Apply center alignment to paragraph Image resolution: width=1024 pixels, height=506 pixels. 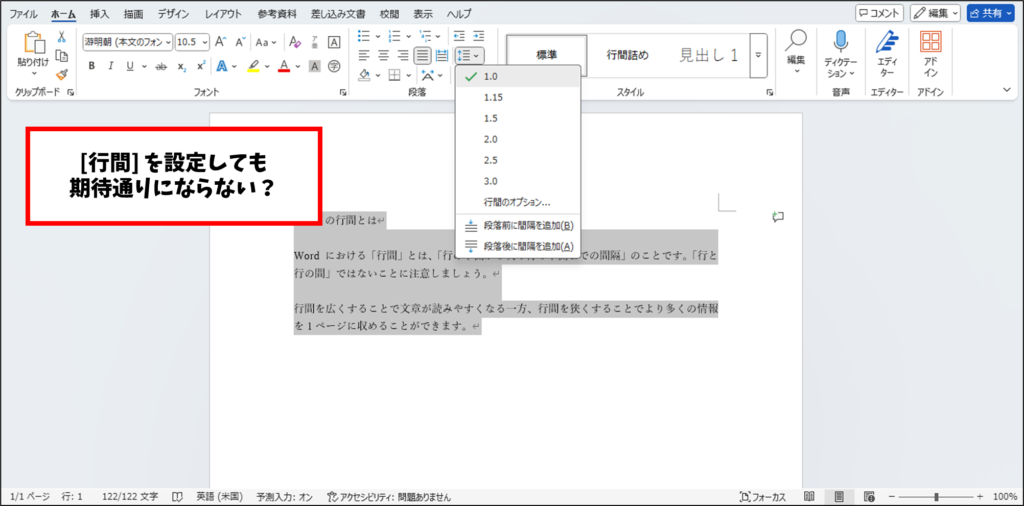(x=384, y=56)
